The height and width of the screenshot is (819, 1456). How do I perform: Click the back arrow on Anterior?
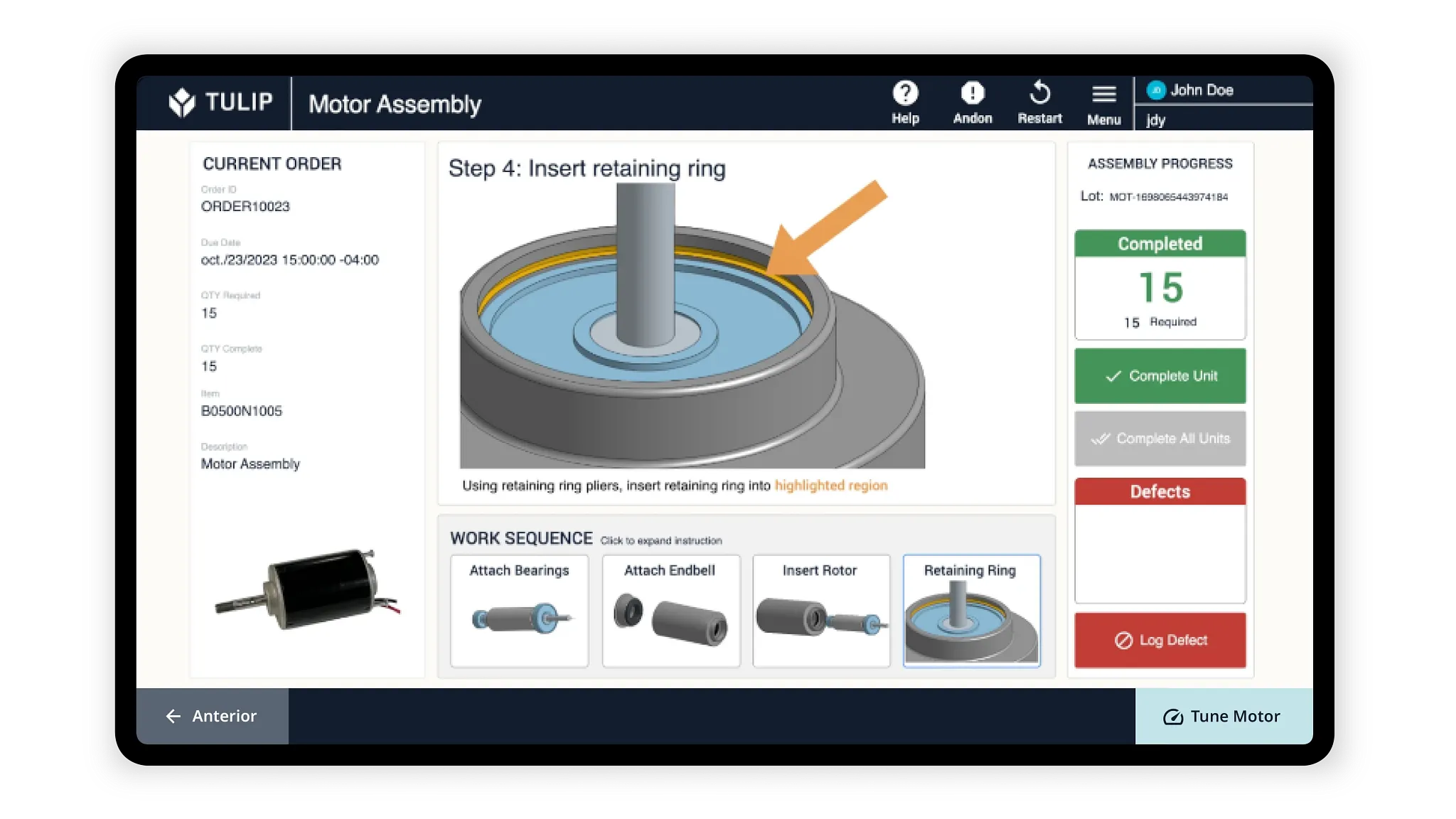click(x=173, y=716)
